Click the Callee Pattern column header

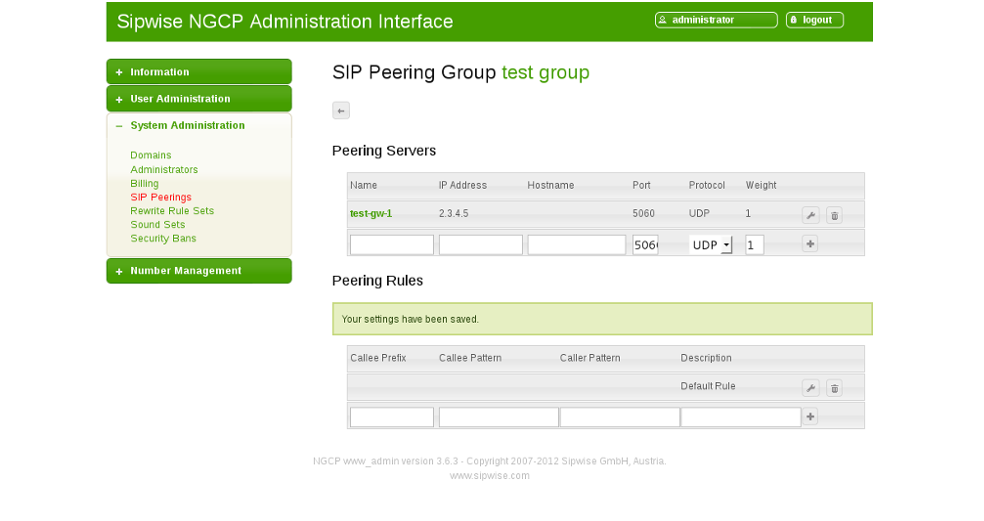(470, 358)
